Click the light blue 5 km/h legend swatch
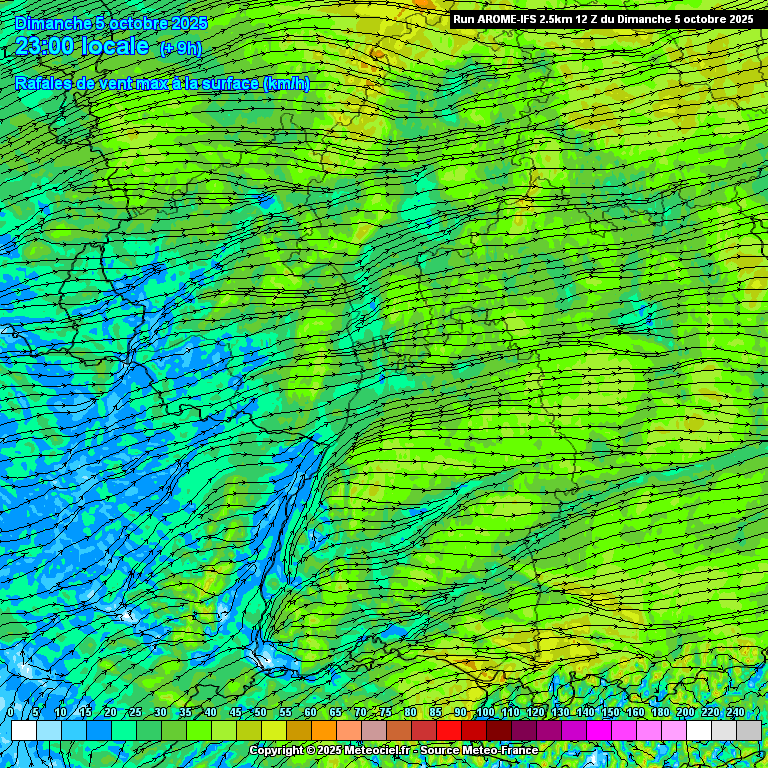The width and height of the screenshot is (768, 768). click(48, 731)
